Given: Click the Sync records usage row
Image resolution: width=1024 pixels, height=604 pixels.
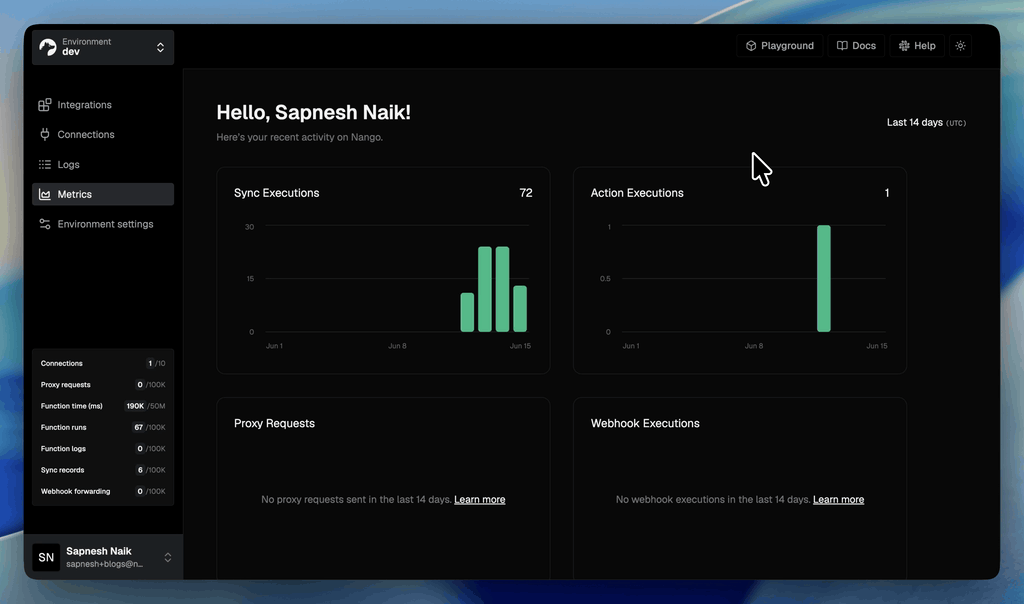Looking at the screenshot, I should pyautogui.click(x=103, y=470).
